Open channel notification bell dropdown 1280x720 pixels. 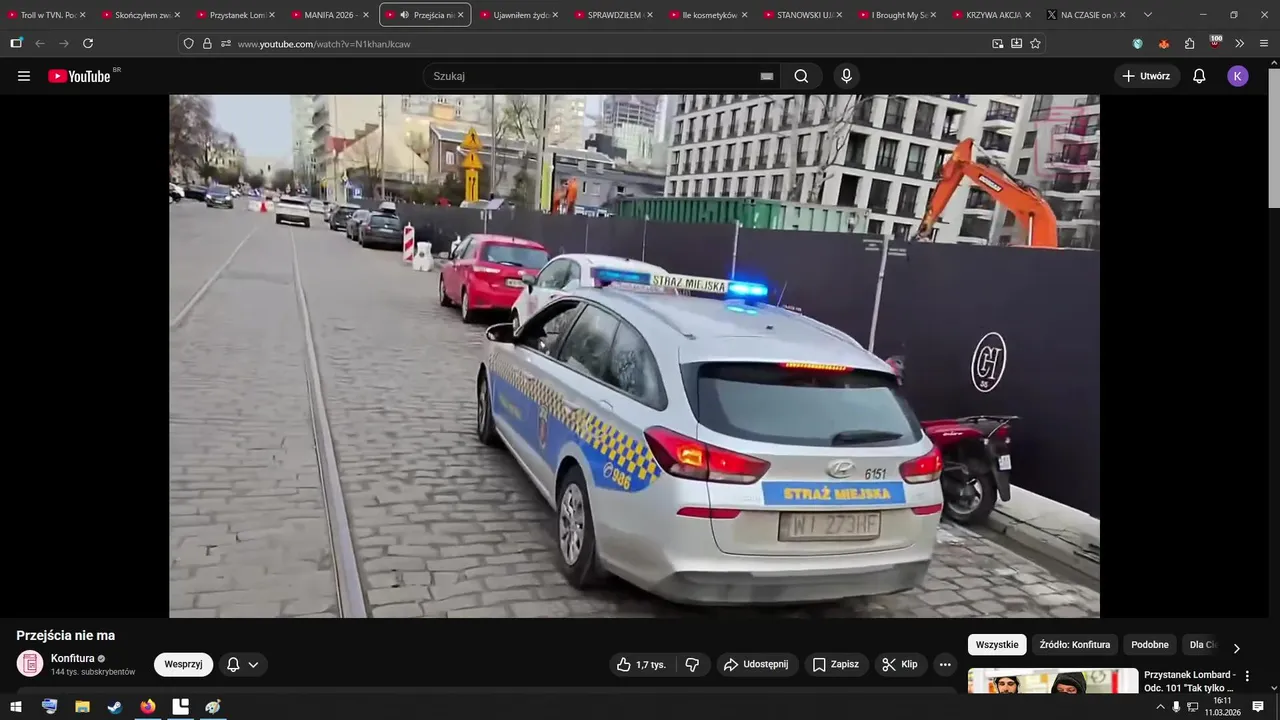click(x=242, y=664)
